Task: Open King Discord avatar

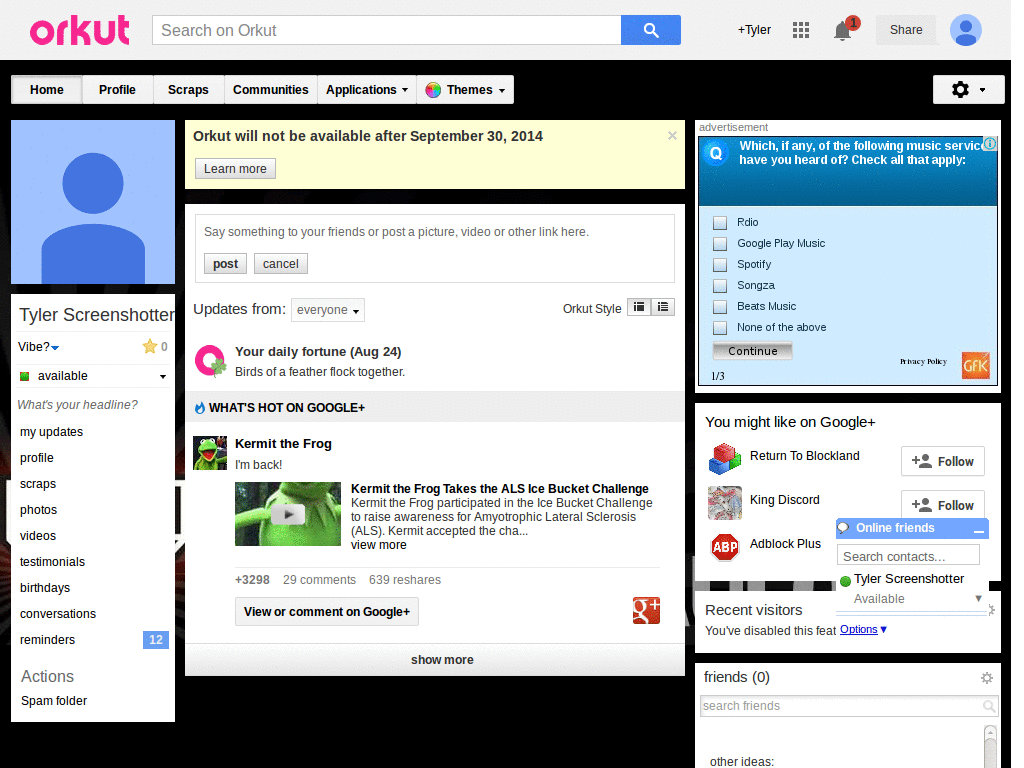Action: [x=725, y=502]
